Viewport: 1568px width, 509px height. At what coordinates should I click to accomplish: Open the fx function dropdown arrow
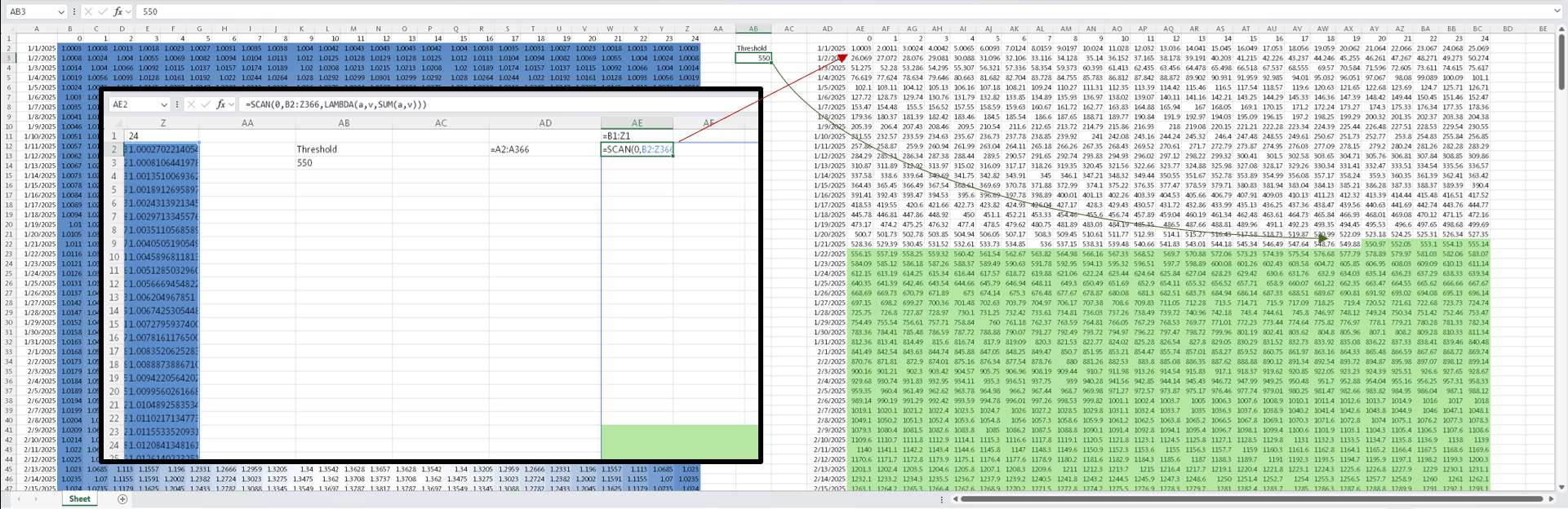pyautogui.click(x=129, y=11)
